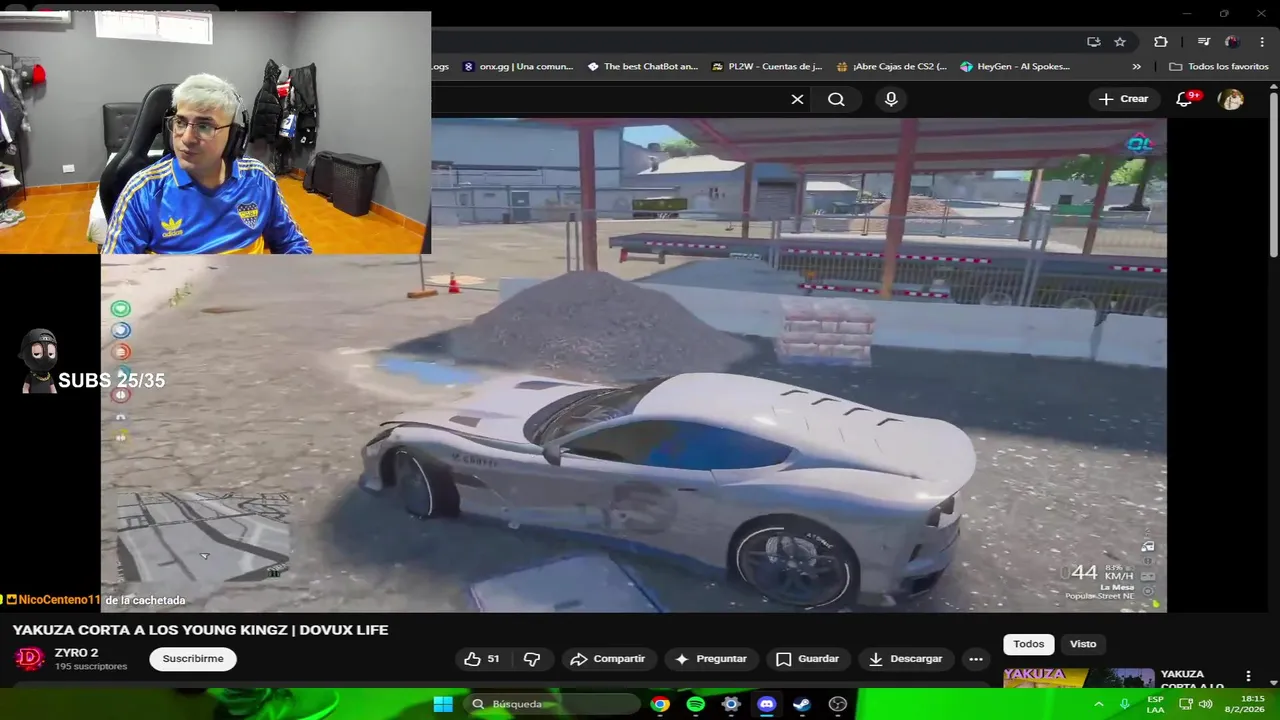Click the Preguntar button
The width and height of the screenshot is (1280, 720).
pyautogui.click(x=710, y=659)
